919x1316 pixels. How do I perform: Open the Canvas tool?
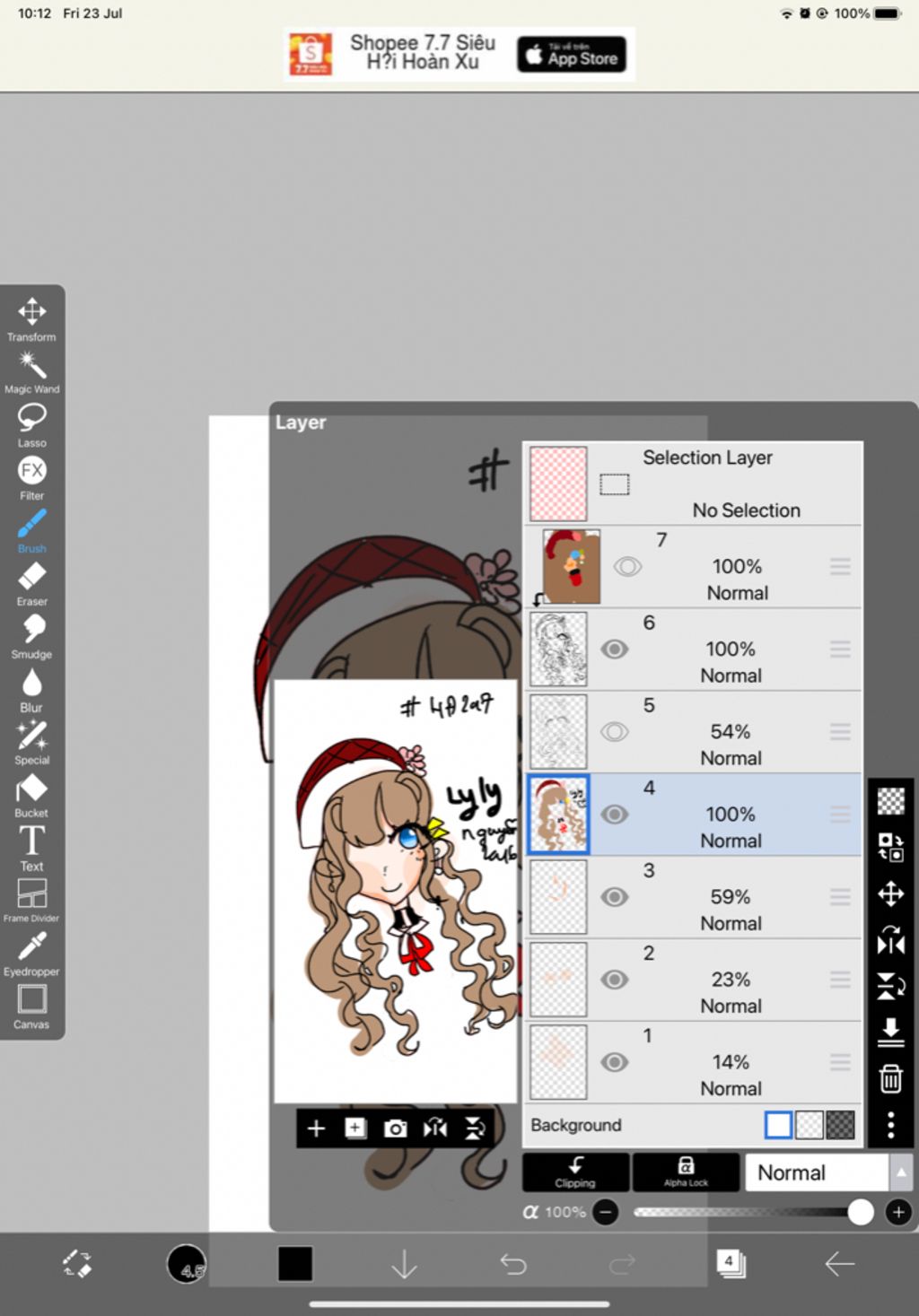click(31, 1007)
